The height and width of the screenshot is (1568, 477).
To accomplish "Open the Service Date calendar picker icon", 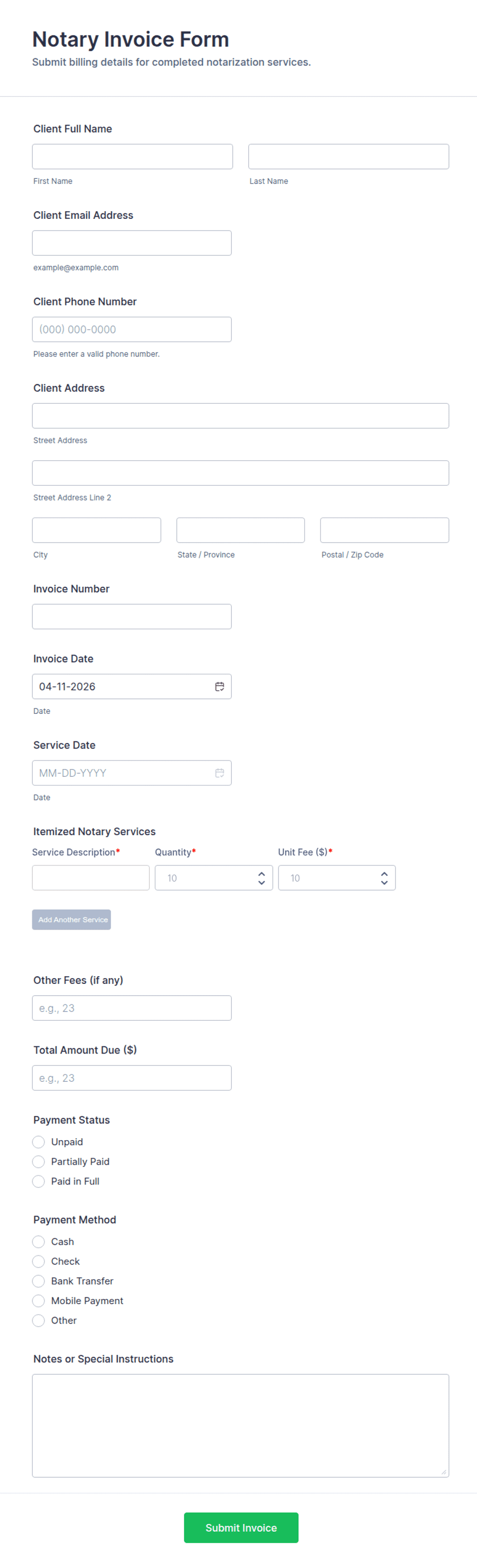I will [x=220, y=773].
